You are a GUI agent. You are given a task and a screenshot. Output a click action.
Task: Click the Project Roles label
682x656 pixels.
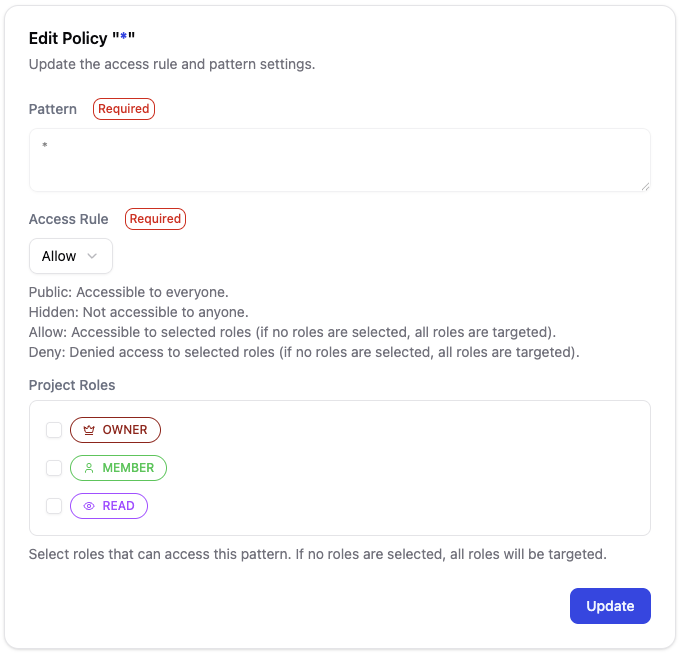pos(72,385)
